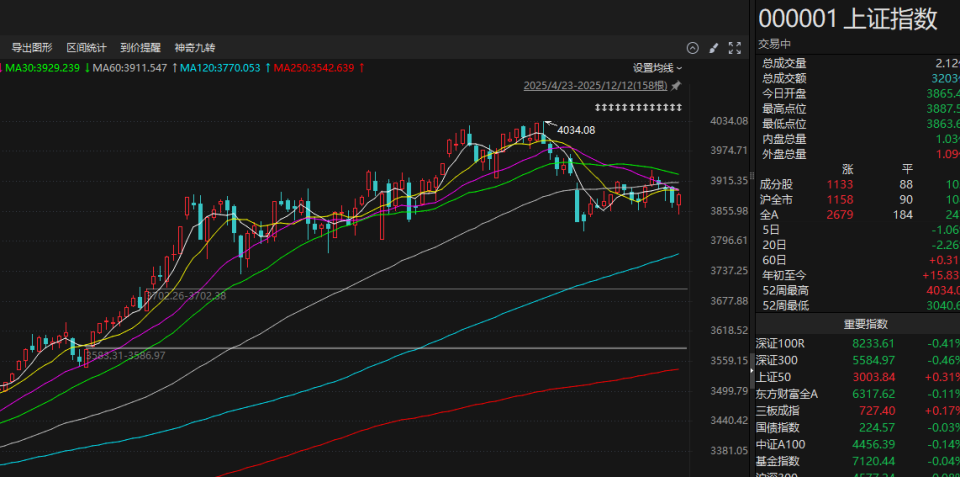Select the MA120:3770.053 label
Viewport: 960px width, 477px height.
click(220, 68)
